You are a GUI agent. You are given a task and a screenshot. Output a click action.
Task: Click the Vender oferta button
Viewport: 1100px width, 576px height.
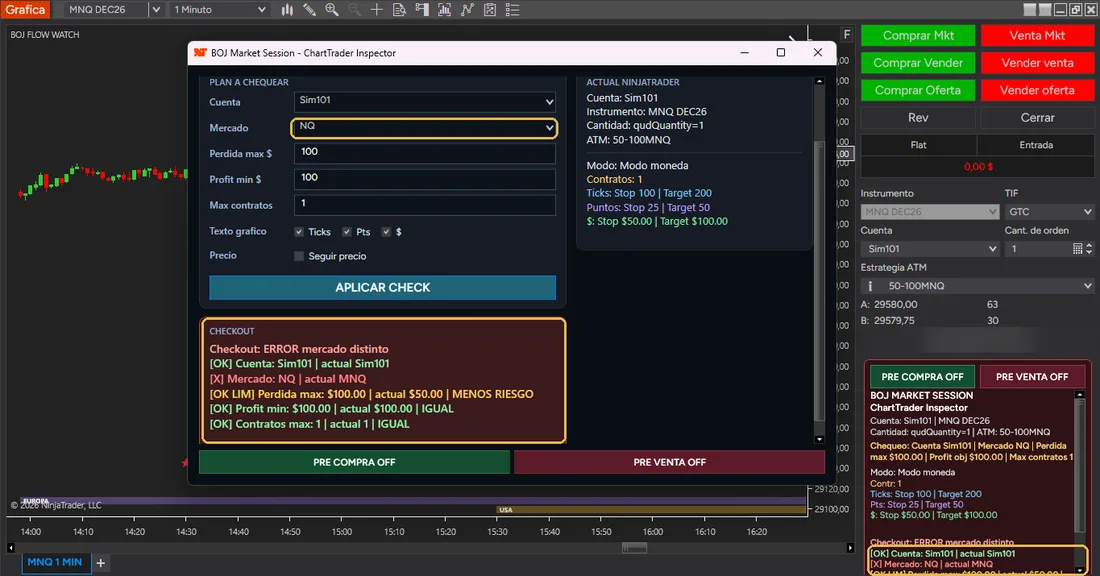tap(1037, 90)
